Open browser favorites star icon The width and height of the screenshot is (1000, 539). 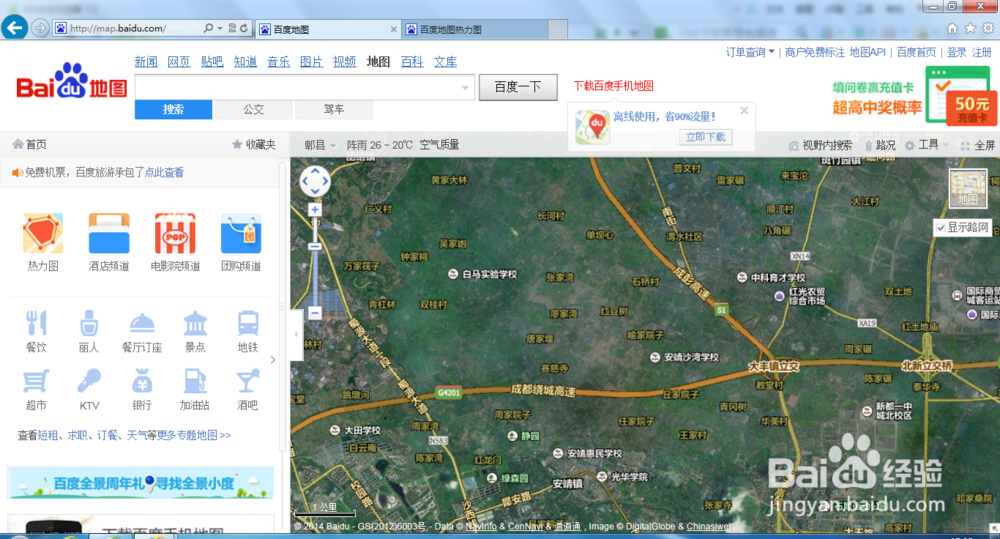tap(970, 28)
